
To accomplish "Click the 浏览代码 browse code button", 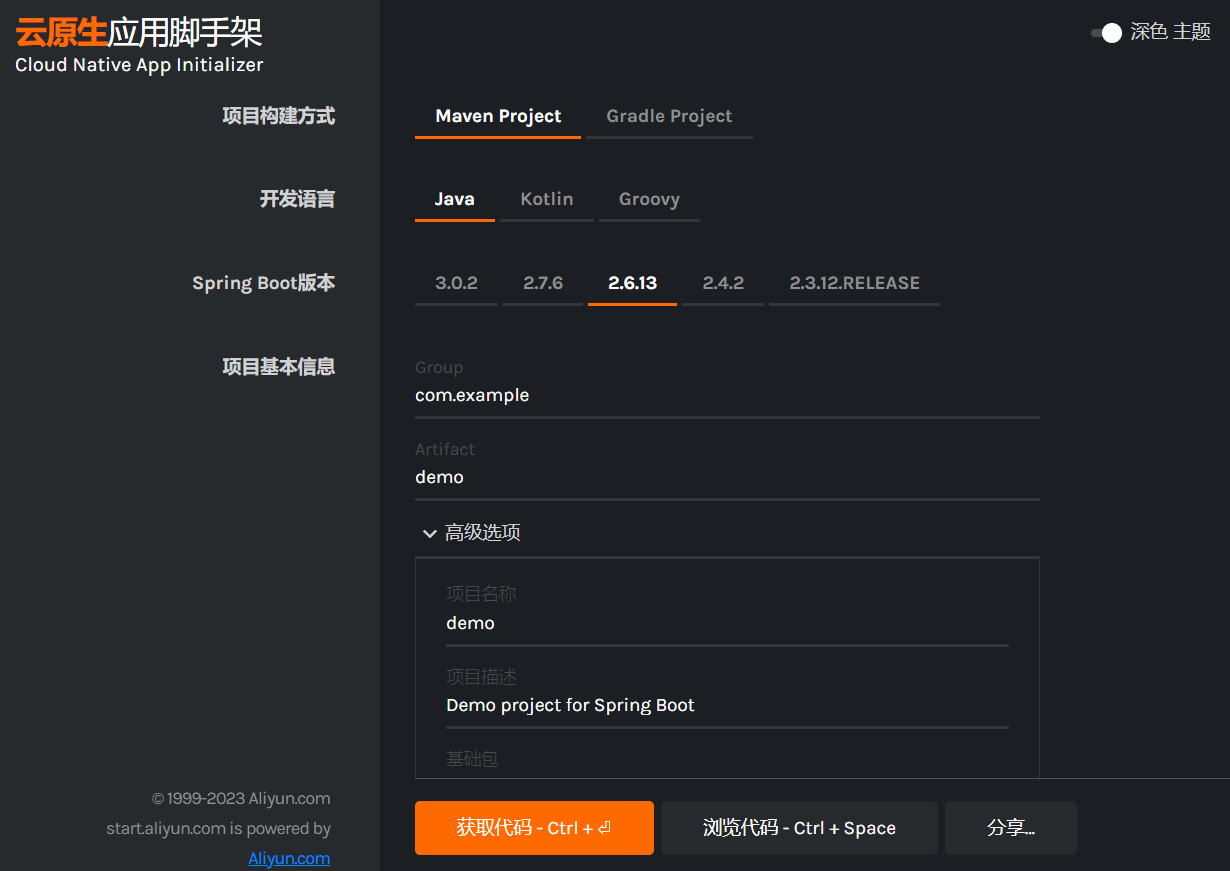I will click(x=799, y=828).
